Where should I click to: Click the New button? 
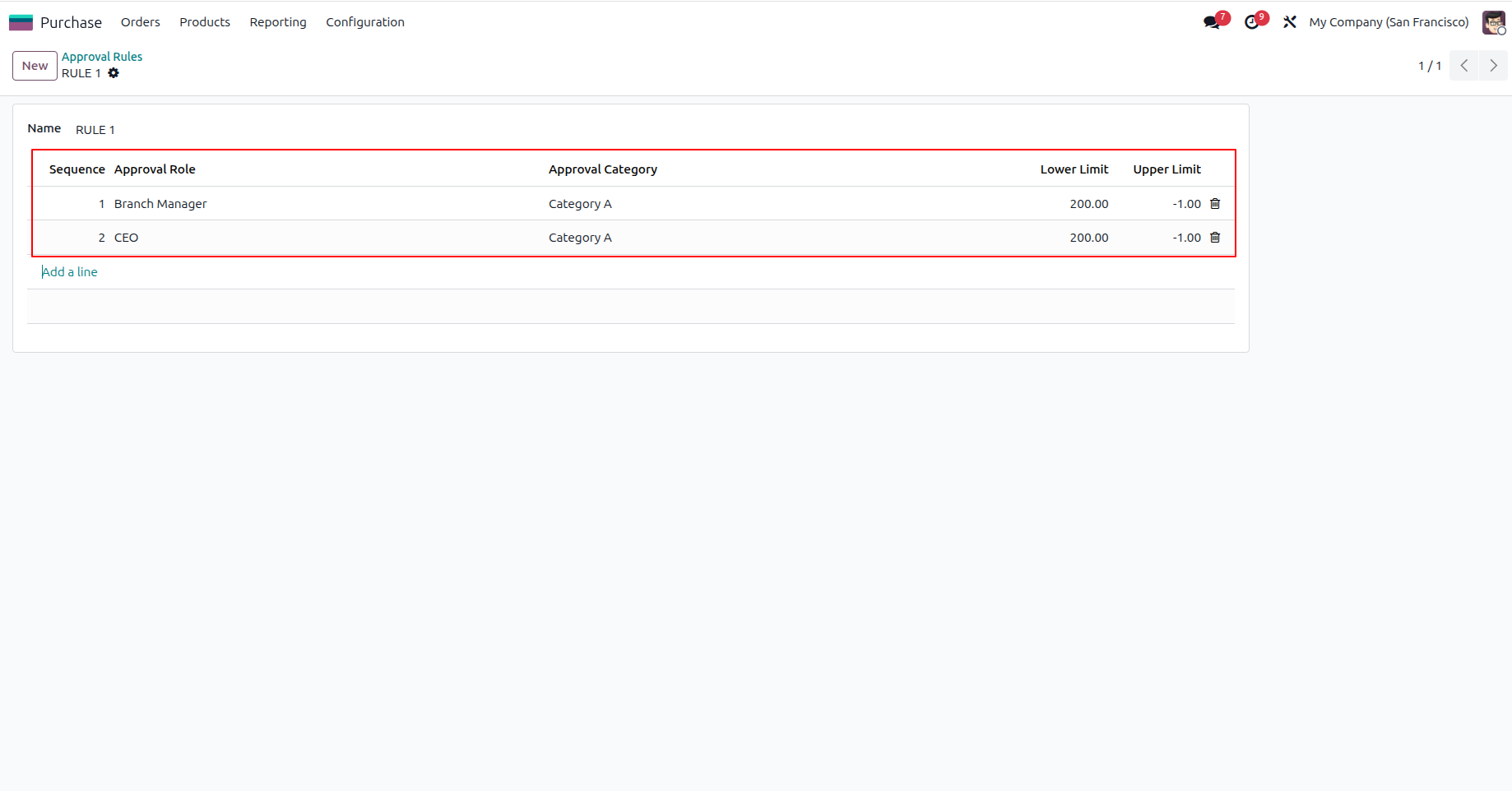click(x=35, y=66)
